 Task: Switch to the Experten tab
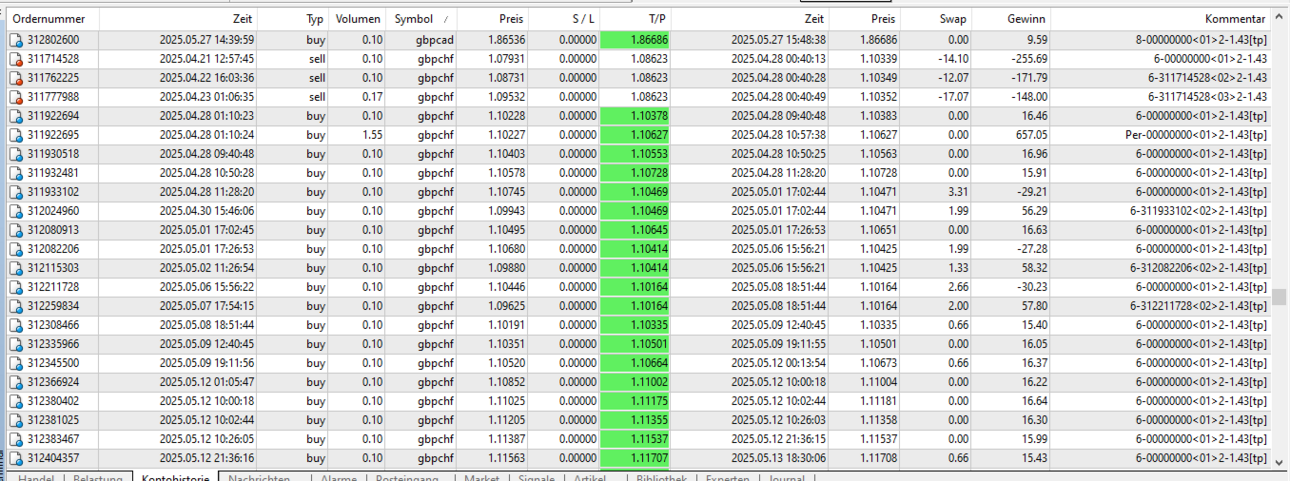coord(727,478)
